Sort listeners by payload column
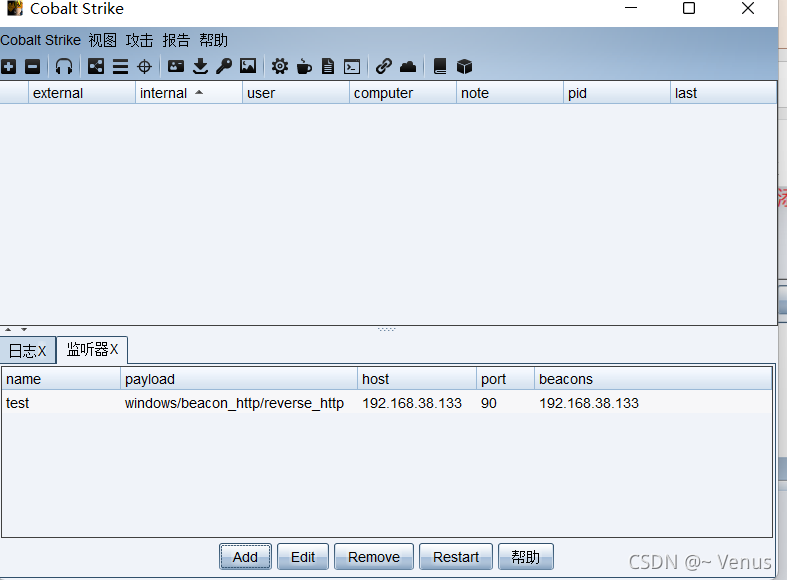Screen dimensions: 787x580 click(239, 379)
